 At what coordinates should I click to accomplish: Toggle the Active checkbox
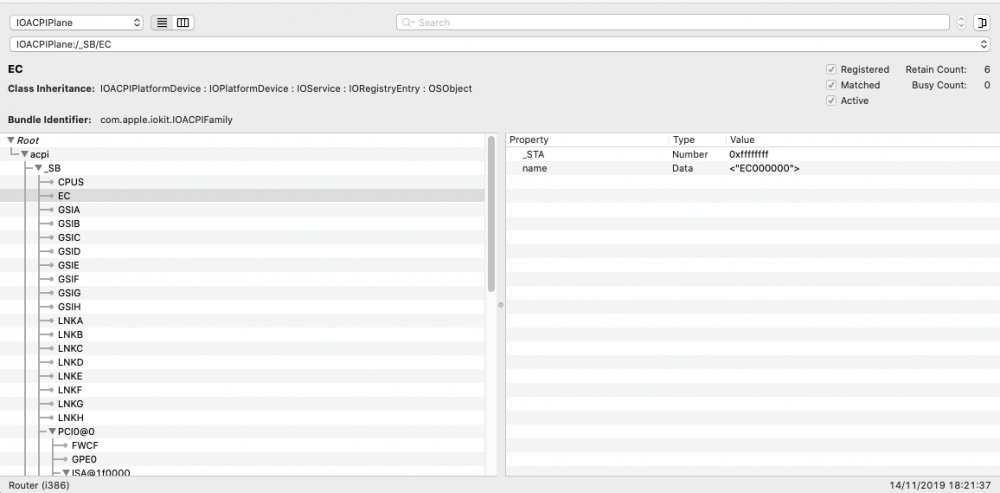pos(831,101)
